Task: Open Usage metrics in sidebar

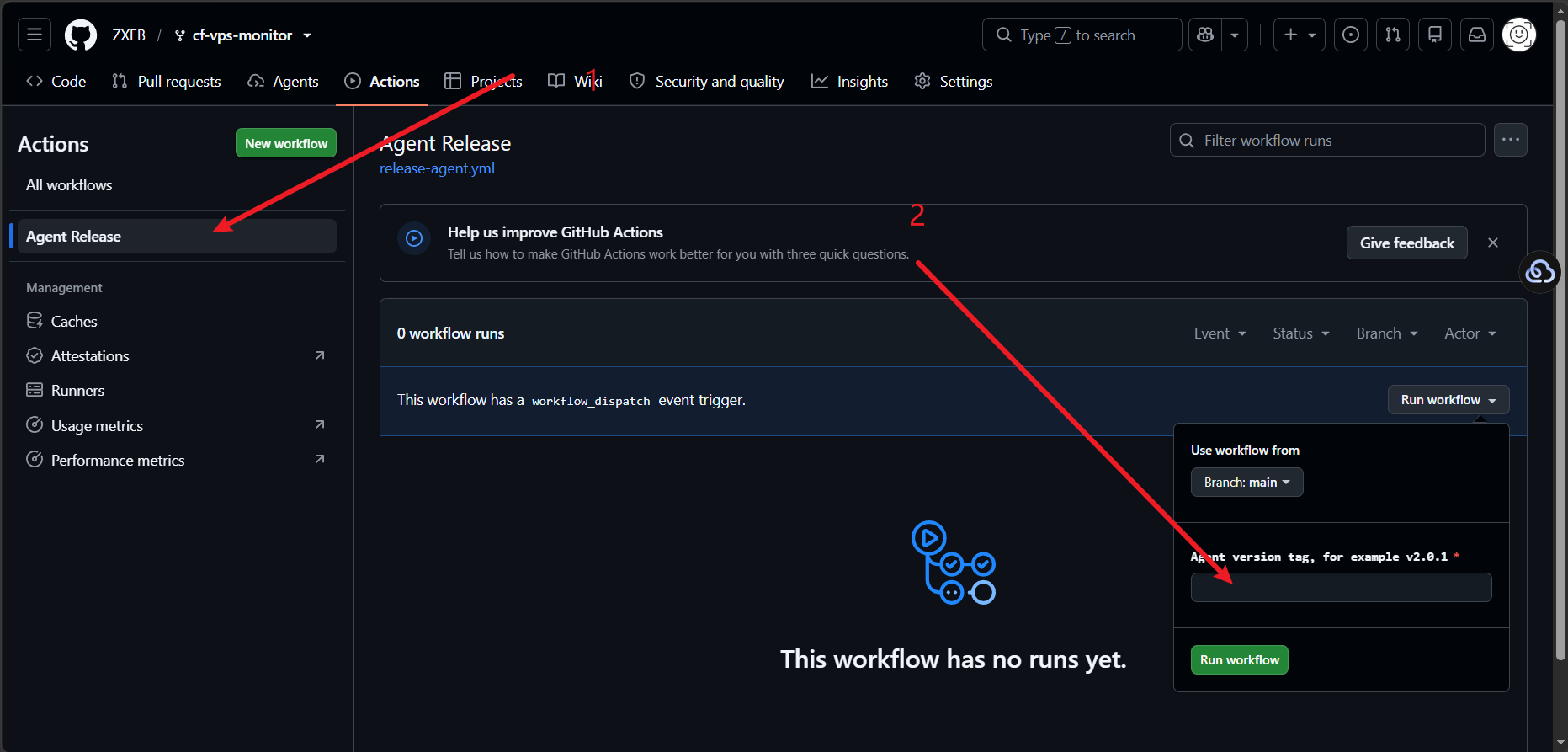Action: point(97,426)
